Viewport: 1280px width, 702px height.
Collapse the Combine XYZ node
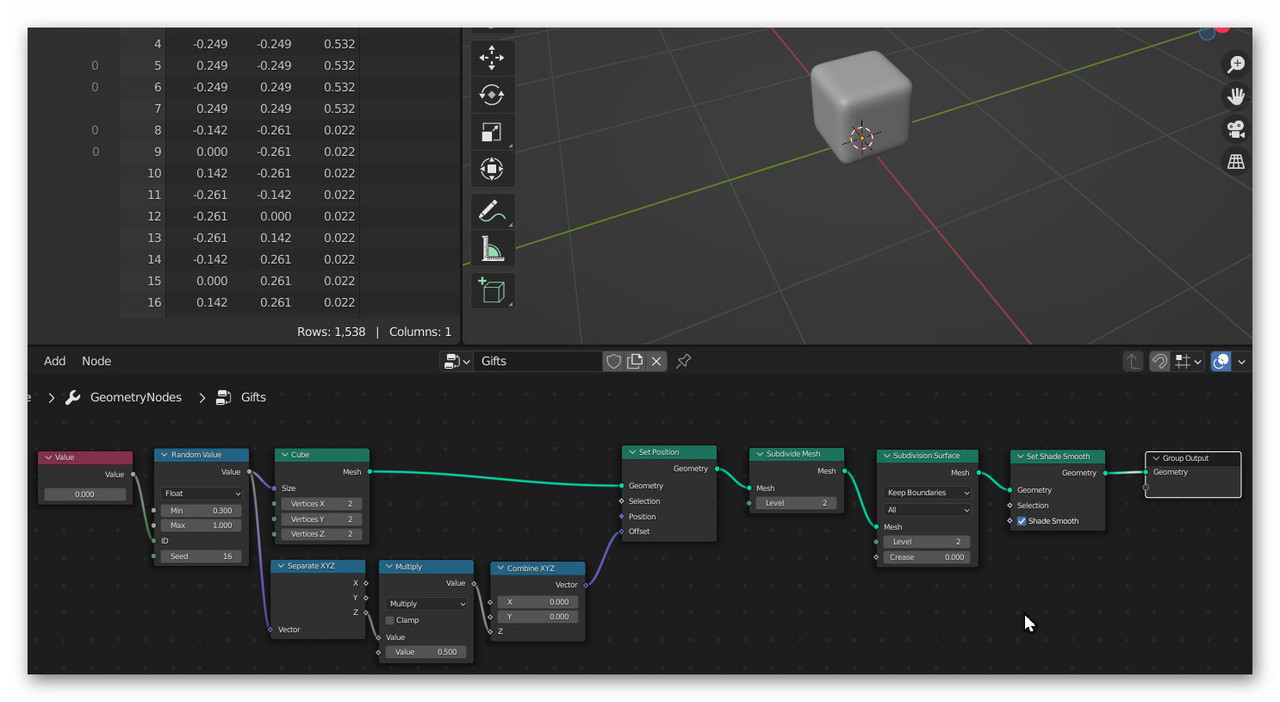pos(501,568)
